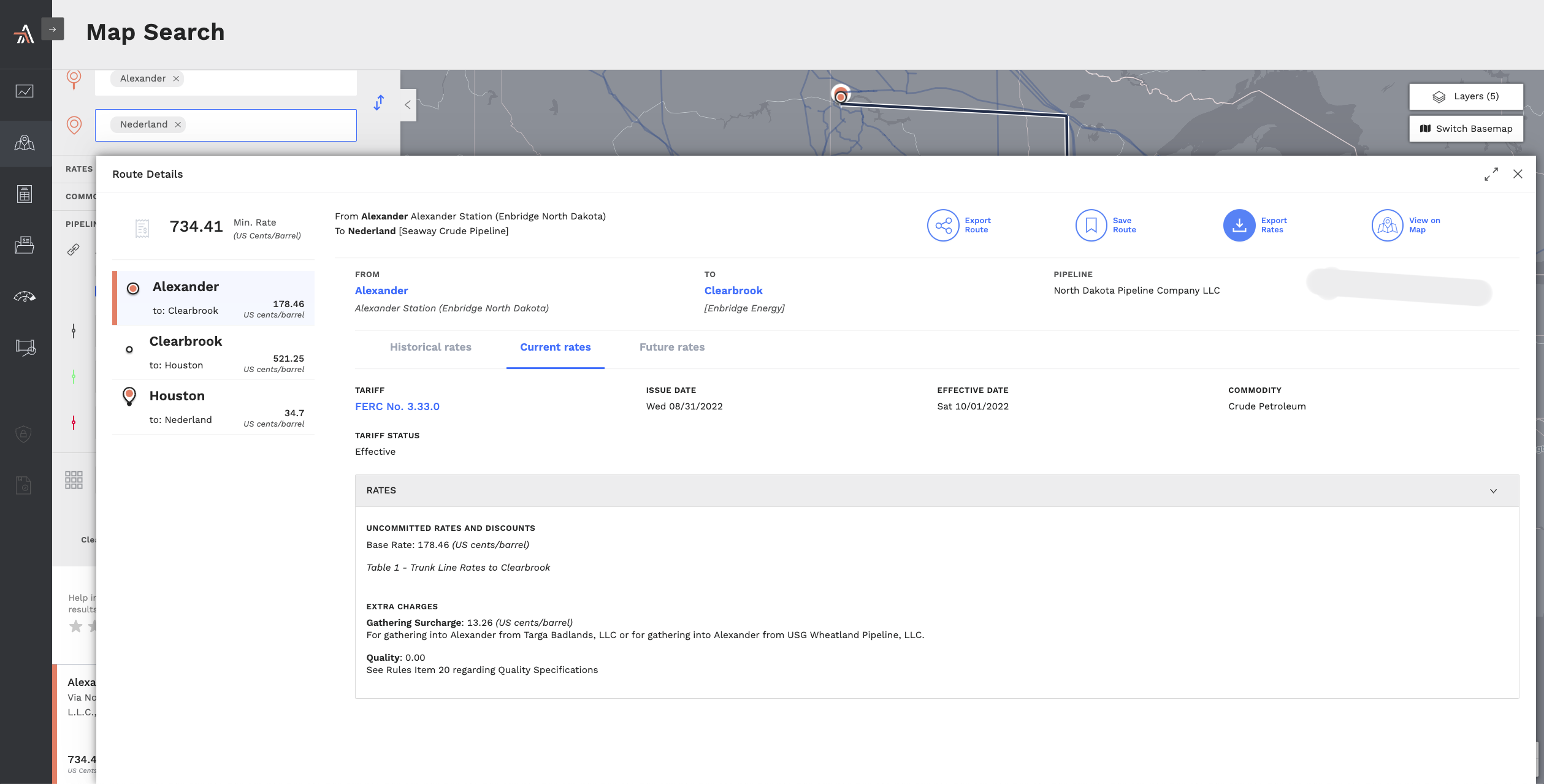Click North Dakota Pipeline Company LLC text
The height and width of the screenshot is (784, 1544).
1137,291
